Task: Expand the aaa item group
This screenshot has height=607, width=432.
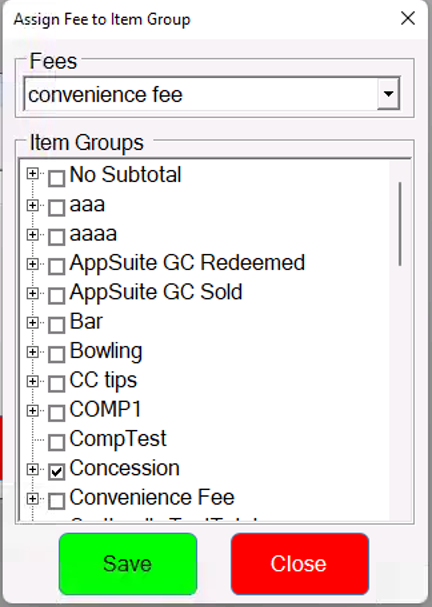Action: coord(33,205)
